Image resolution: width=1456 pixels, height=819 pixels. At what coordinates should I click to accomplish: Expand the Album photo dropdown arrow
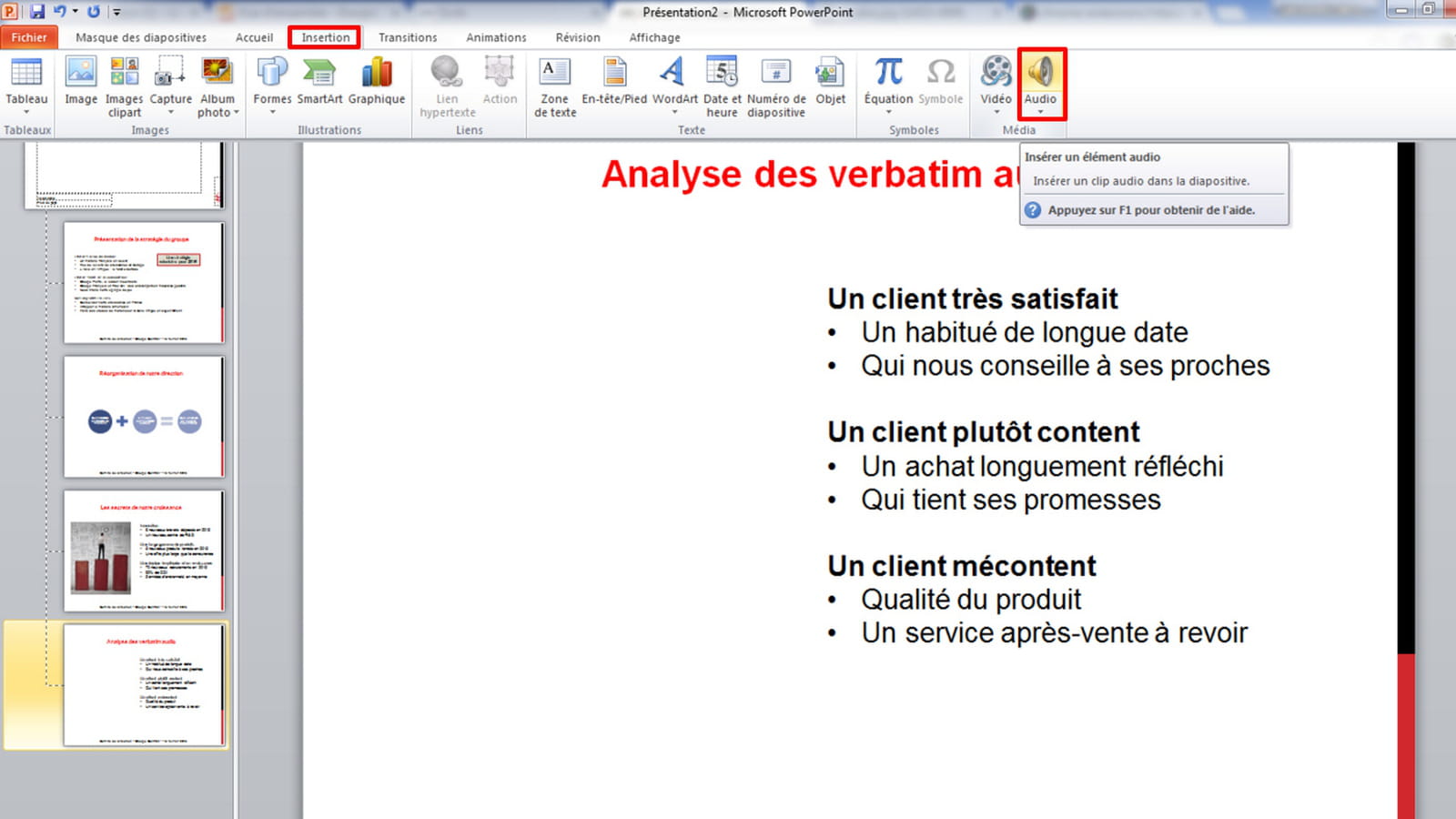coord(237,113)
